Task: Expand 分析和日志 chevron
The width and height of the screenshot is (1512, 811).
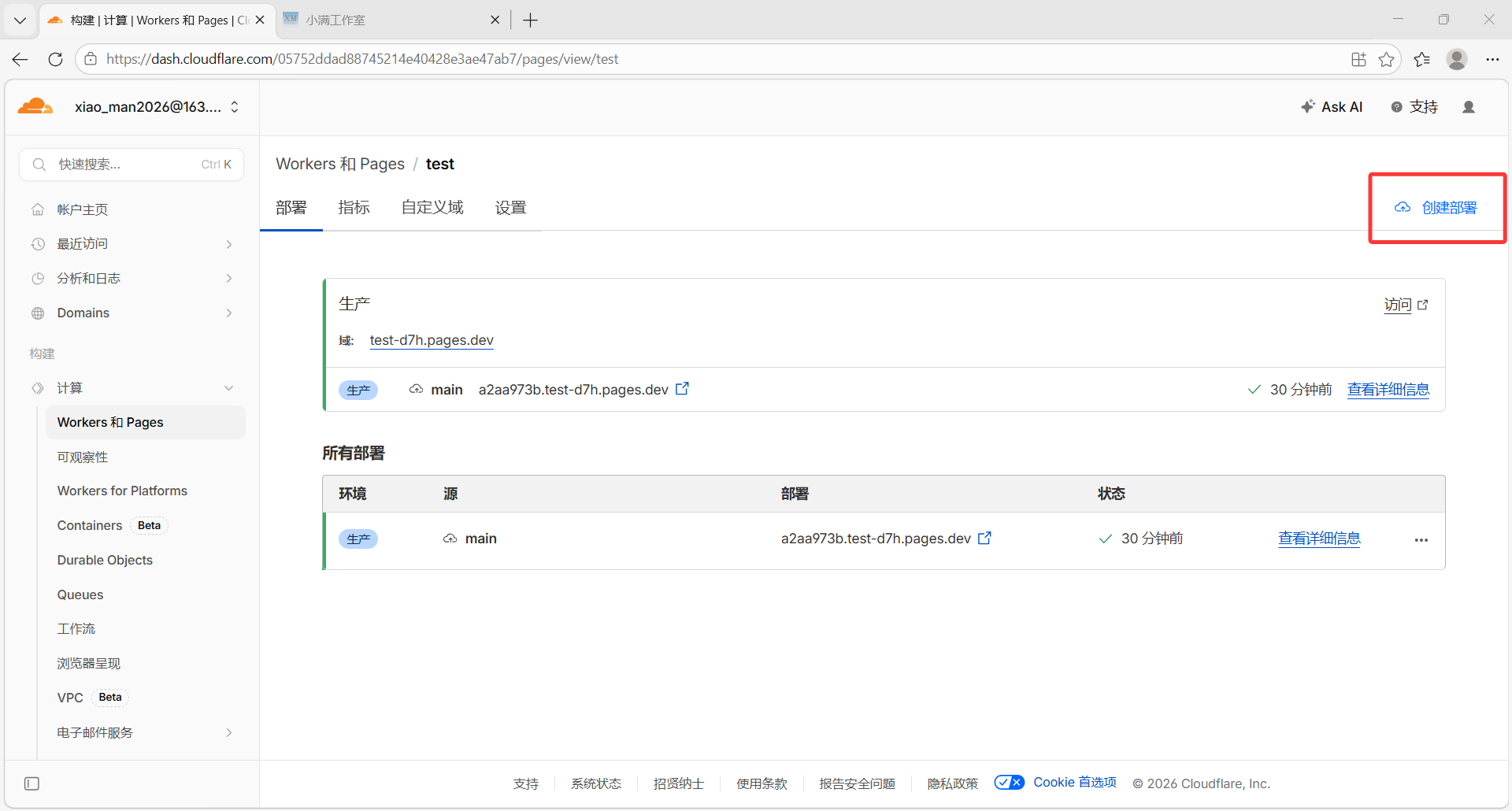Action: [229, 279]
